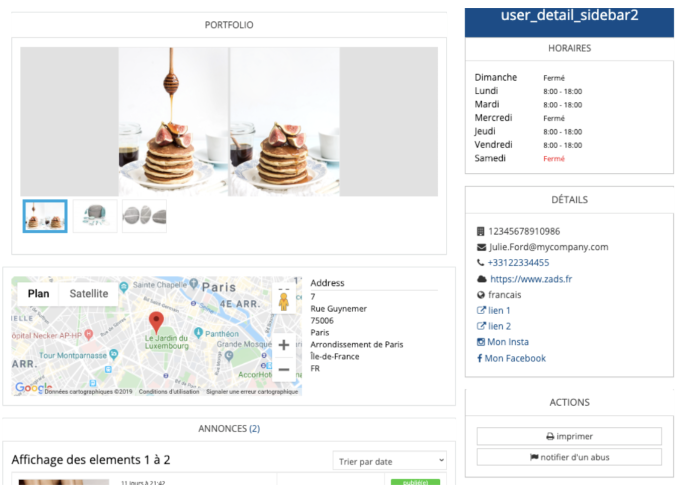Click the external link icon beside lien 2
Viewport: 700px width, 498px height.
pos(481,326)
